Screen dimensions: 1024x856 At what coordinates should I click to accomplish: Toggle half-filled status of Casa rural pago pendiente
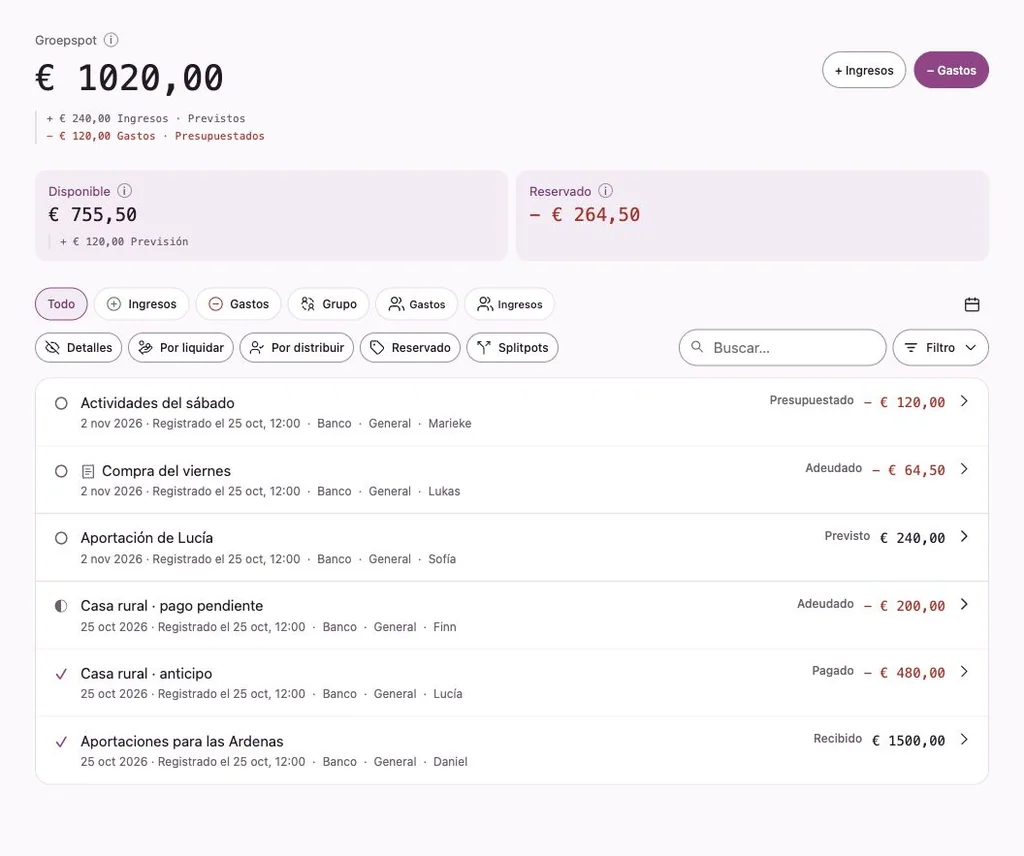click(61, 606)
